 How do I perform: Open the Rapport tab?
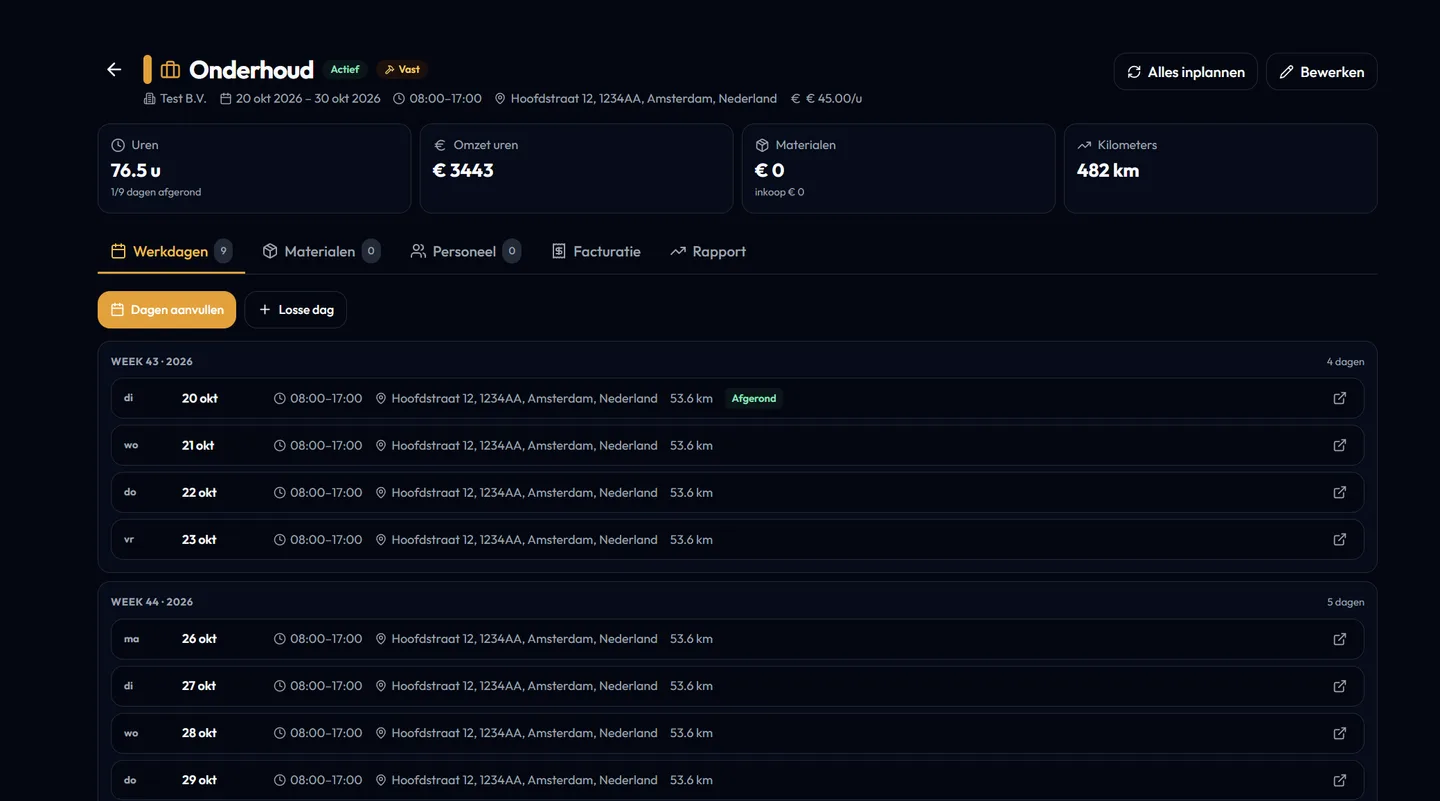708,251
